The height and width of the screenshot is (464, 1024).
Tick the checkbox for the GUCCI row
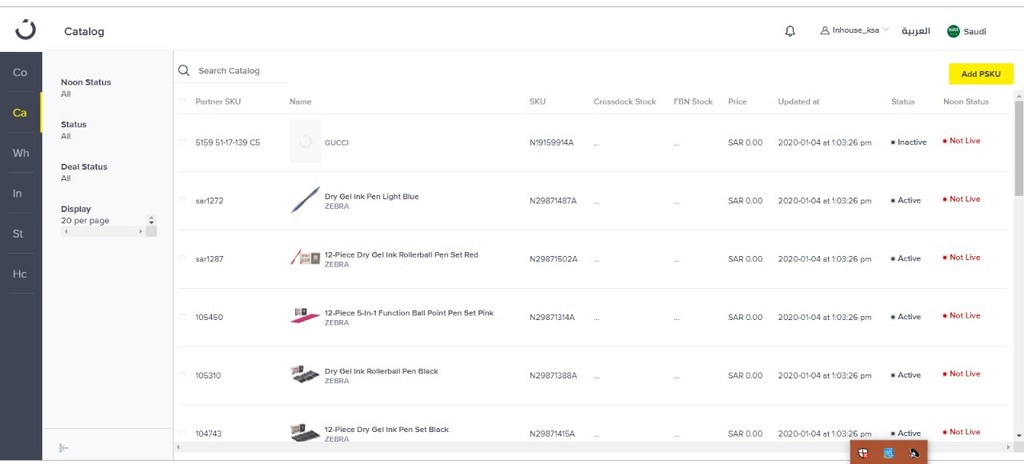[x=182, y=142]
